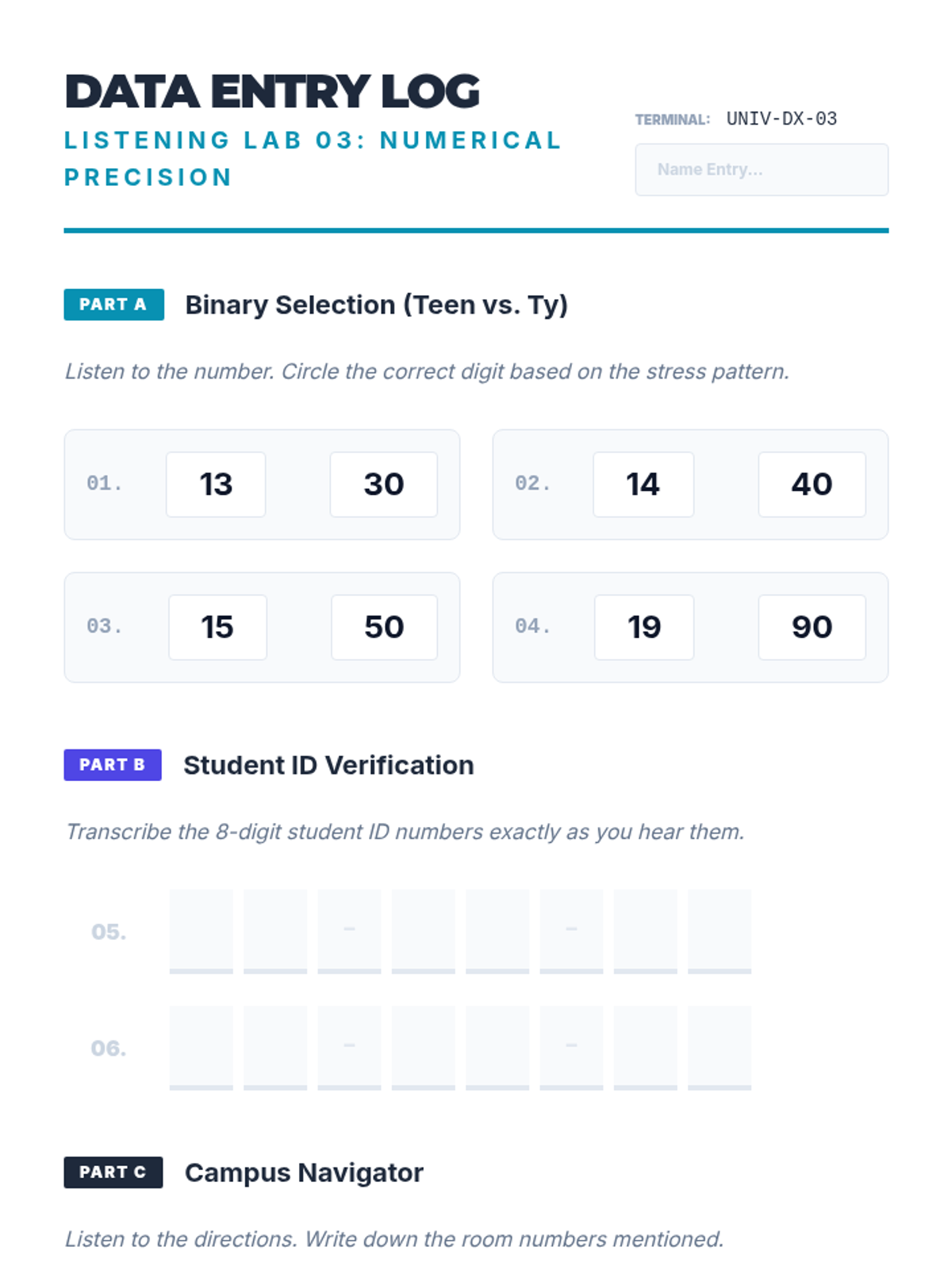
Task: Click the UNIV-DX-03 terminal code
Action: (781, 119)
